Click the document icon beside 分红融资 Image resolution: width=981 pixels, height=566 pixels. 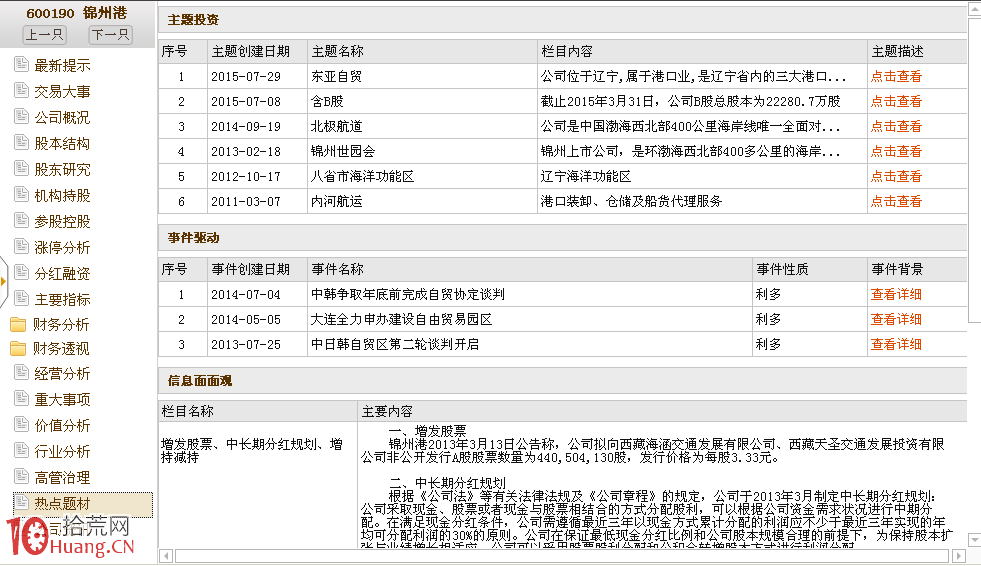click(x=21, y=273)
